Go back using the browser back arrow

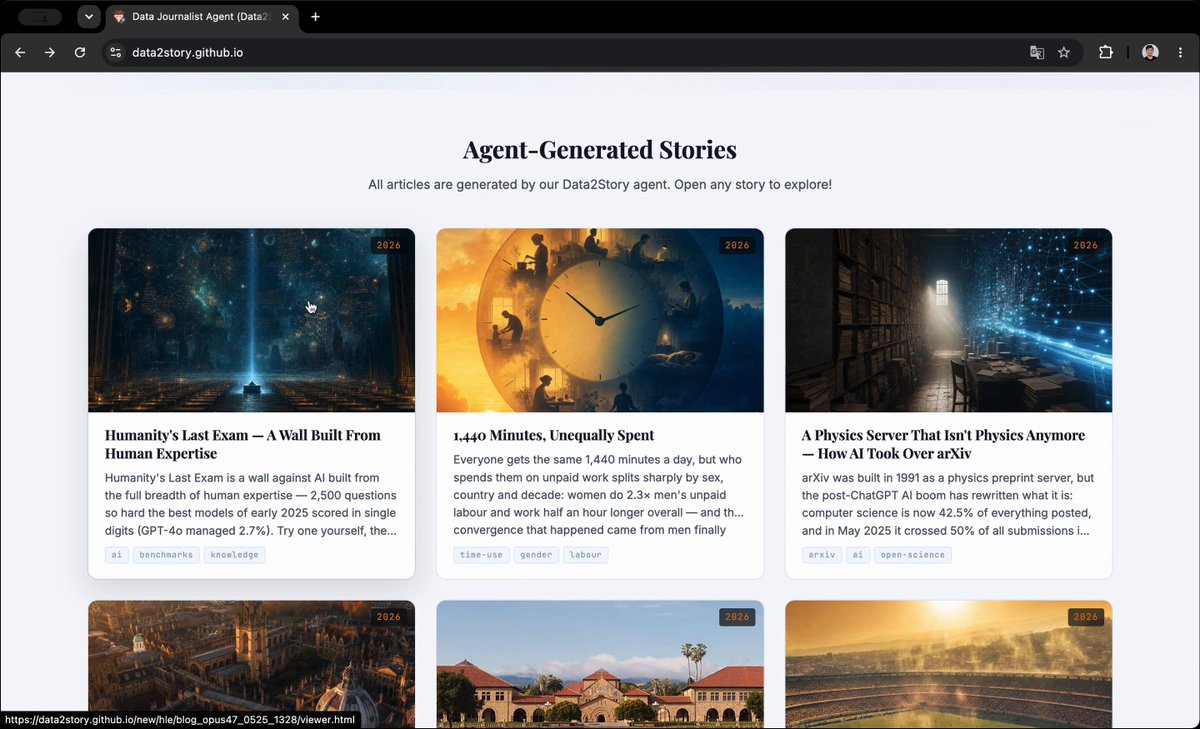point(20,52)
